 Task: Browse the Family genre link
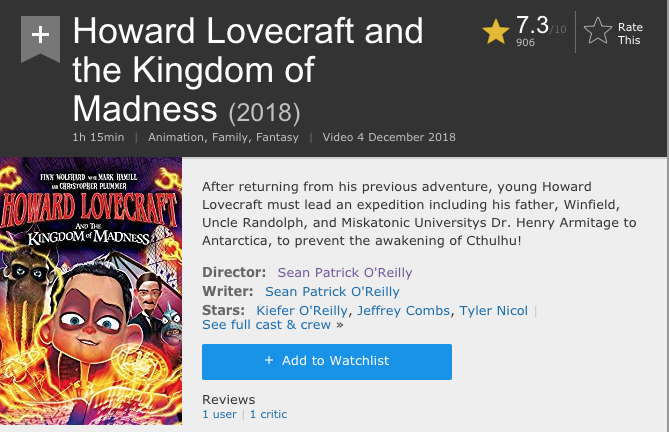click(232, 136)
